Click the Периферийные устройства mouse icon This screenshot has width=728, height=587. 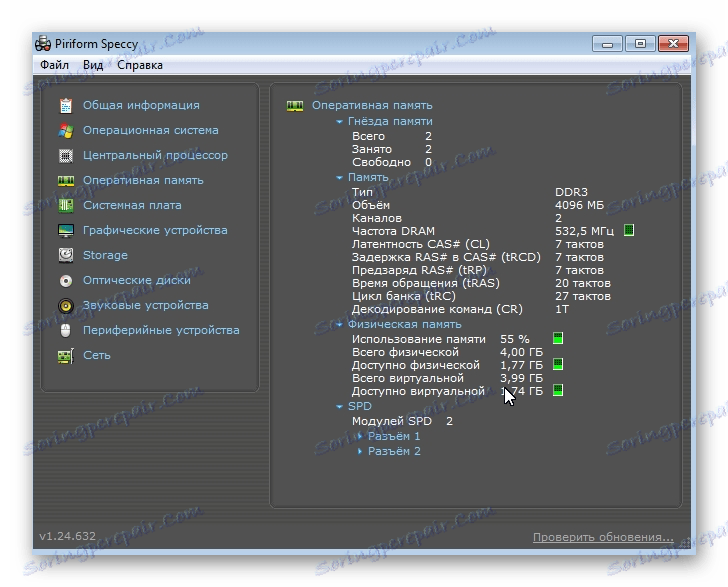click(x=65, y=330)
